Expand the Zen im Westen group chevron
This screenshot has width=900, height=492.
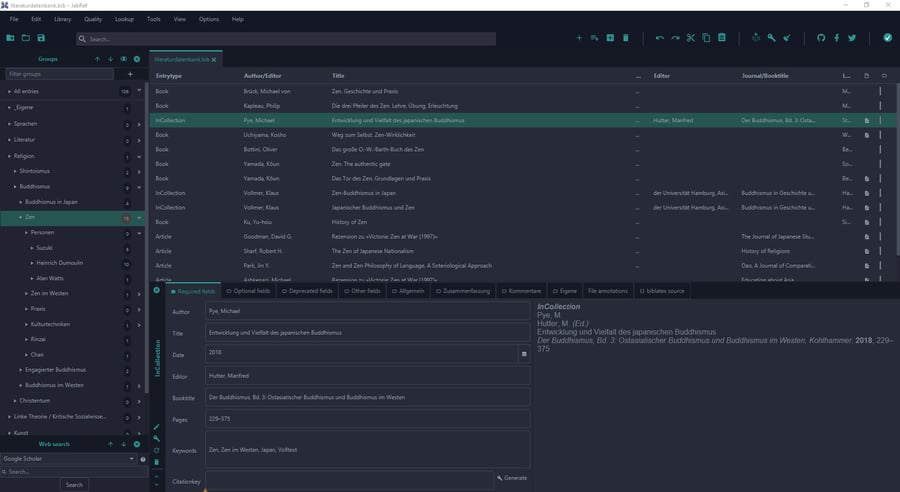tap(139, 294)
